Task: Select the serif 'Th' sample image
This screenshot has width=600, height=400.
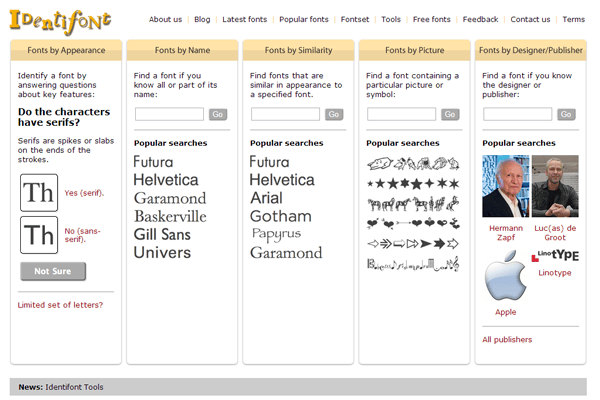Action: point(39,193)
